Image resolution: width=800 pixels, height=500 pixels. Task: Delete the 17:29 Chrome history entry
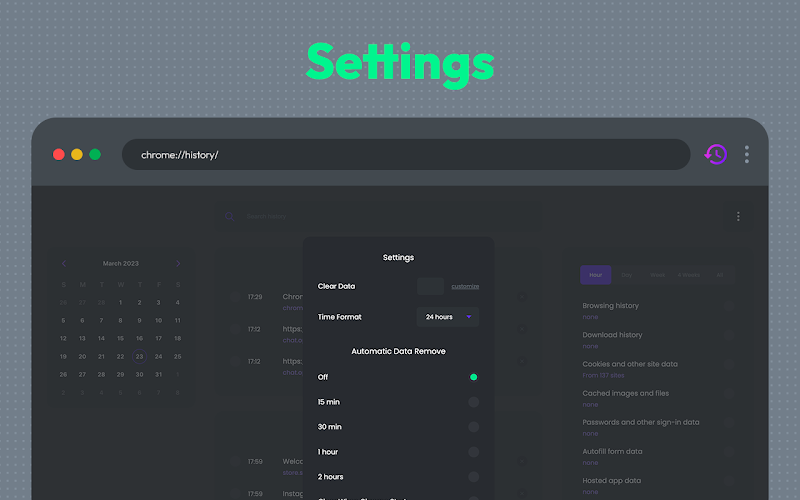click(521, 296)
